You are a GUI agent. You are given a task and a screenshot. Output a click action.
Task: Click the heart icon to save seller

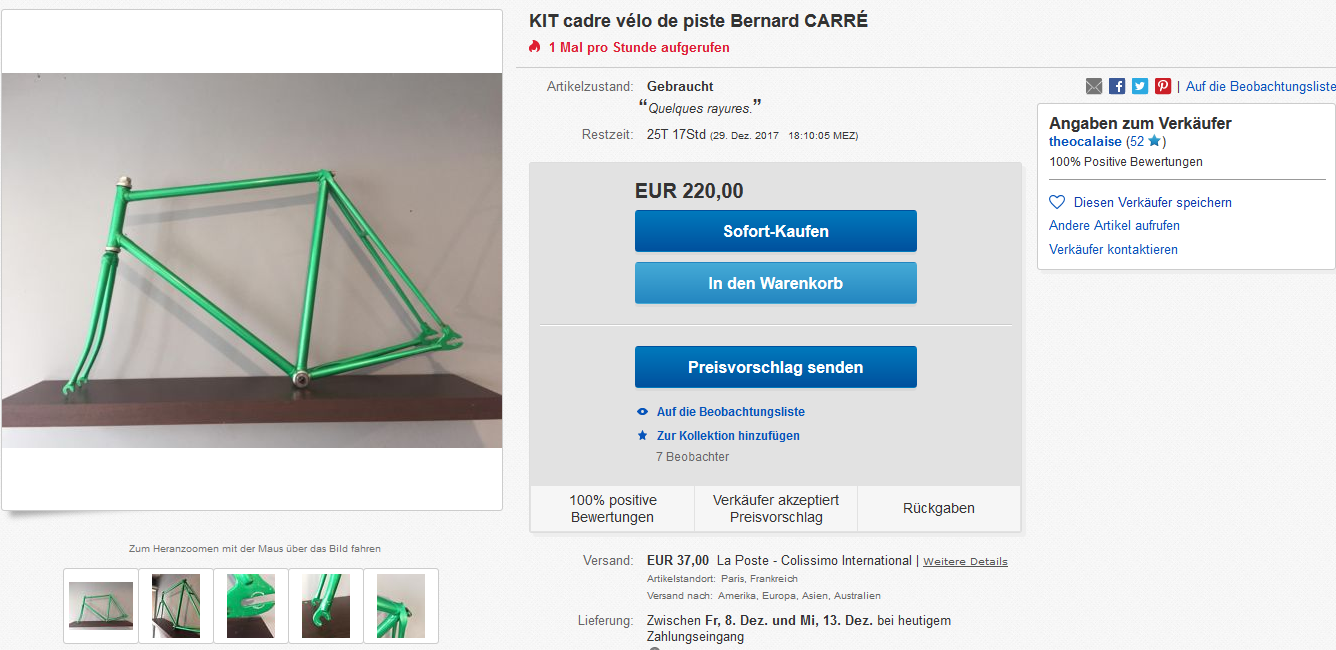pyautogui.click(x=1057, y=202)
